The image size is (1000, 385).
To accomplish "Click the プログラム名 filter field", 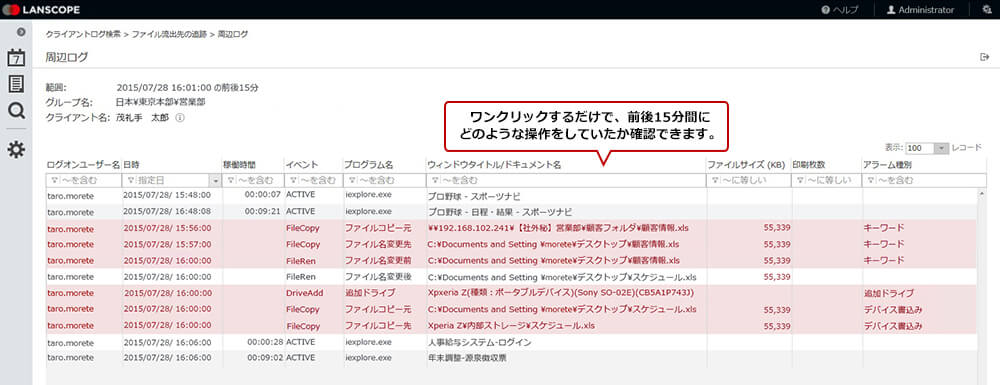I will [x=384, y=180].
